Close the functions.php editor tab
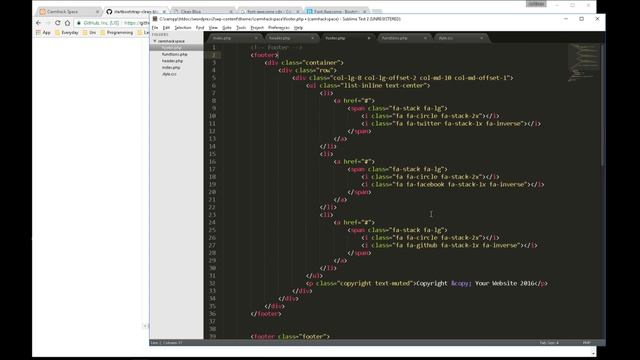 (x=425, y=38)
